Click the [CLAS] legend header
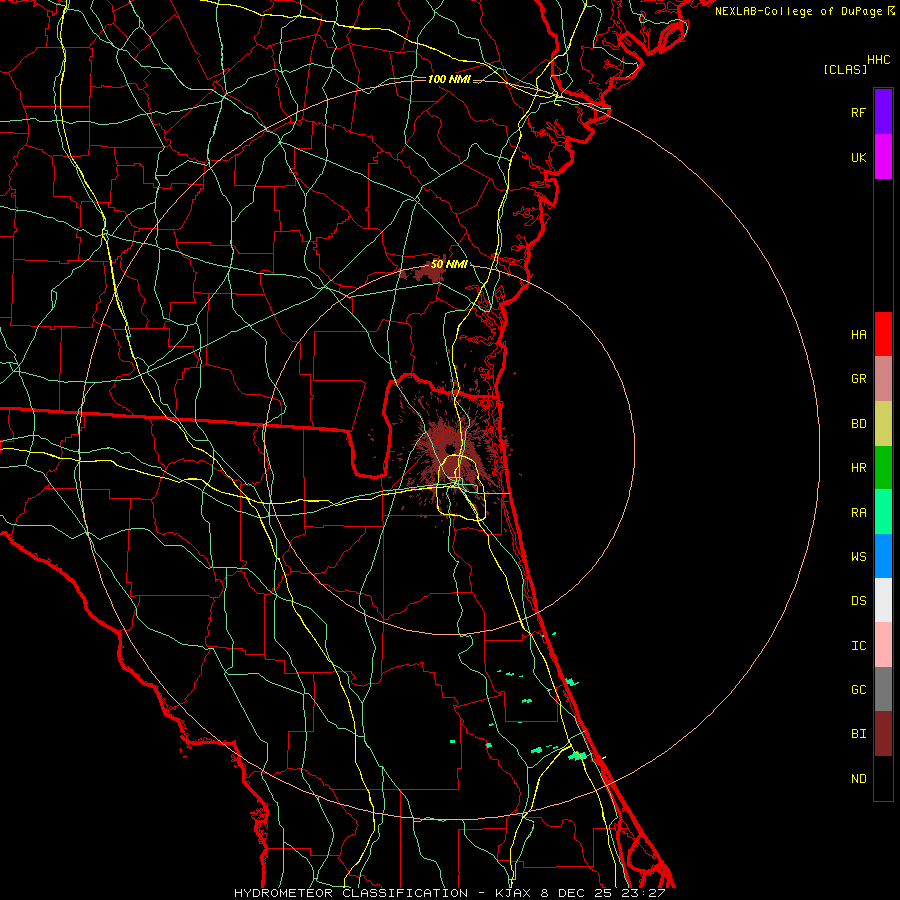Image resolution: width=900 pixels, height=900 pixels. point(845,69)
